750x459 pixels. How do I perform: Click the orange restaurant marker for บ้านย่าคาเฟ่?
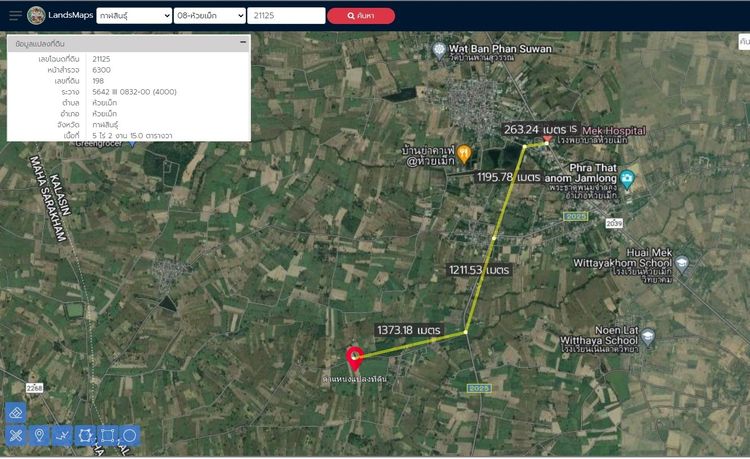pyautogui.click(x=464, y=154)
